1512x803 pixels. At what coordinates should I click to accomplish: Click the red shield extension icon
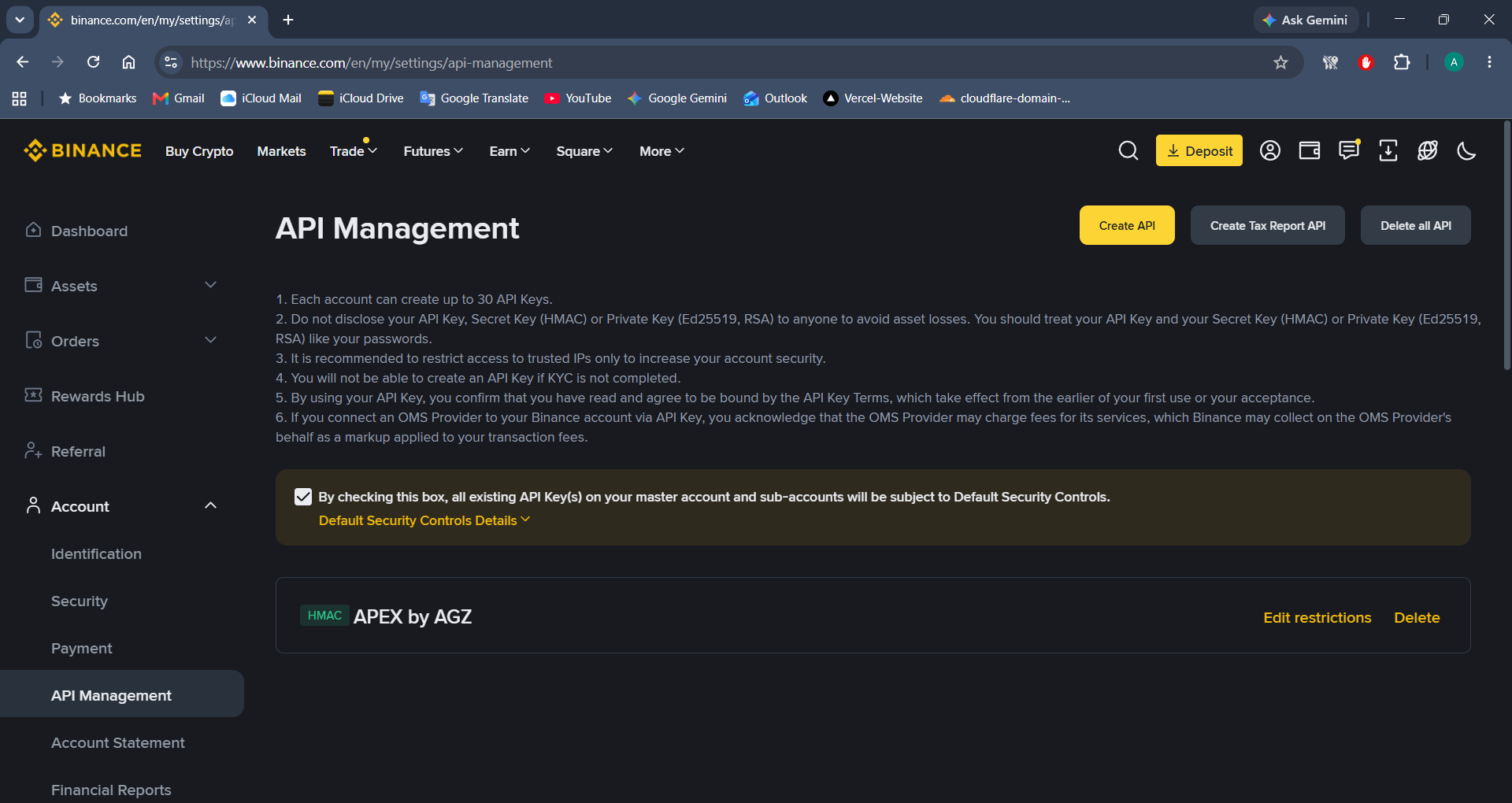pos(1366,62)
